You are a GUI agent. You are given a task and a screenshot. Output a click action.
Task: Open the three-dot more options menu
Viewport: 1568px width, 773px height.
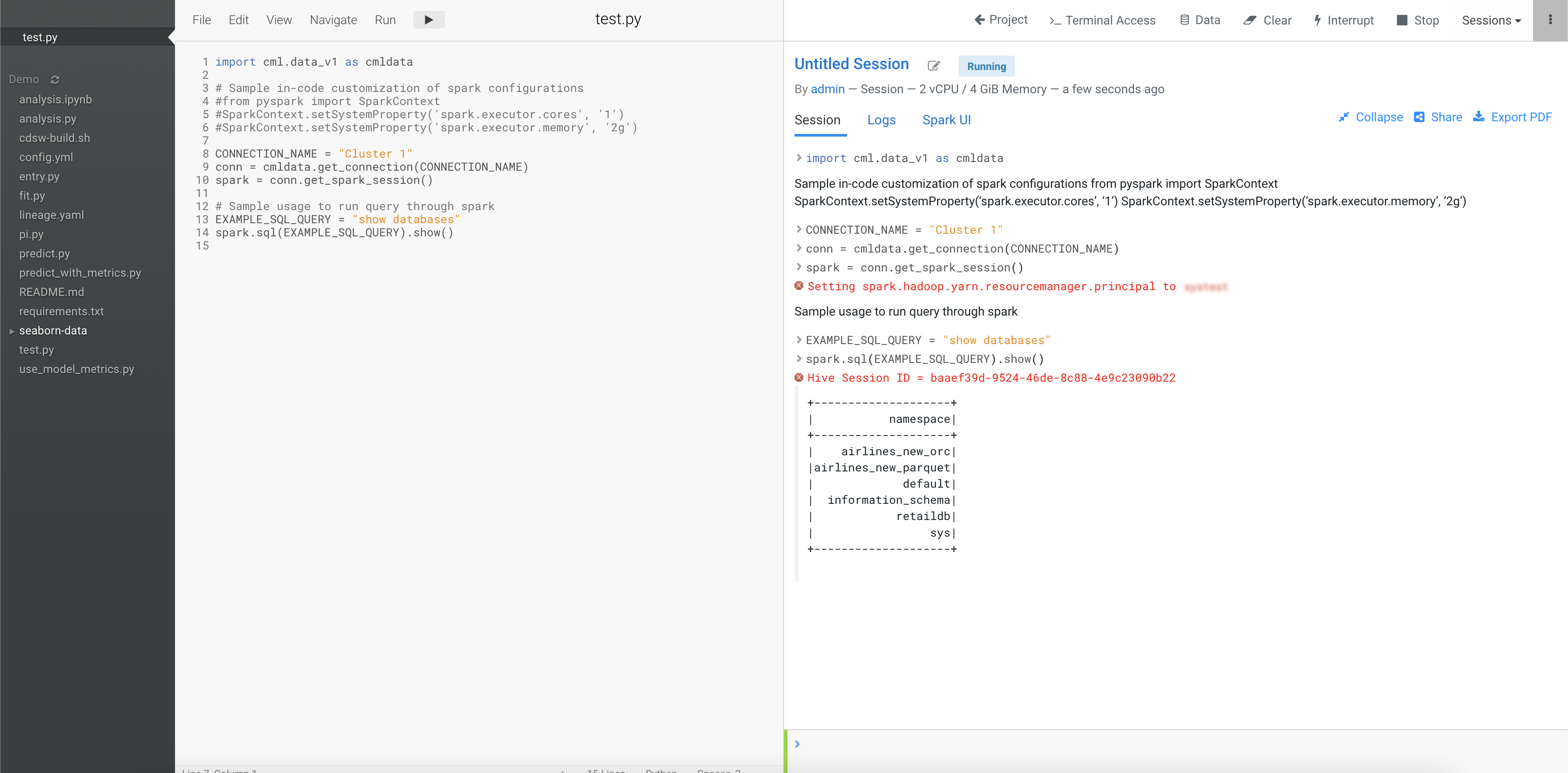pos(1550,20)
